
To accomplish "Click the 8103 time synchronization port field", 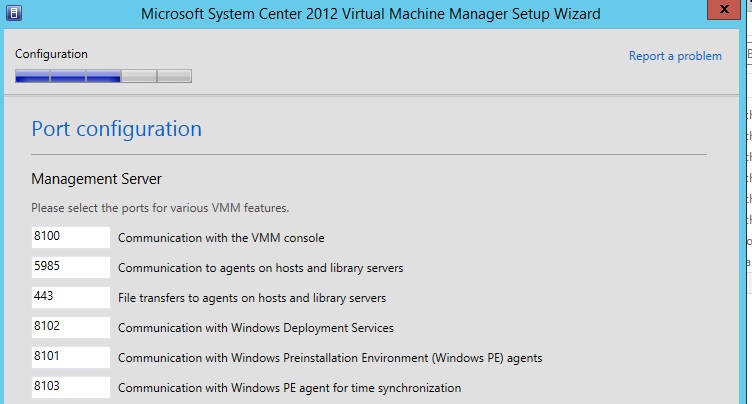I will 70,388.
